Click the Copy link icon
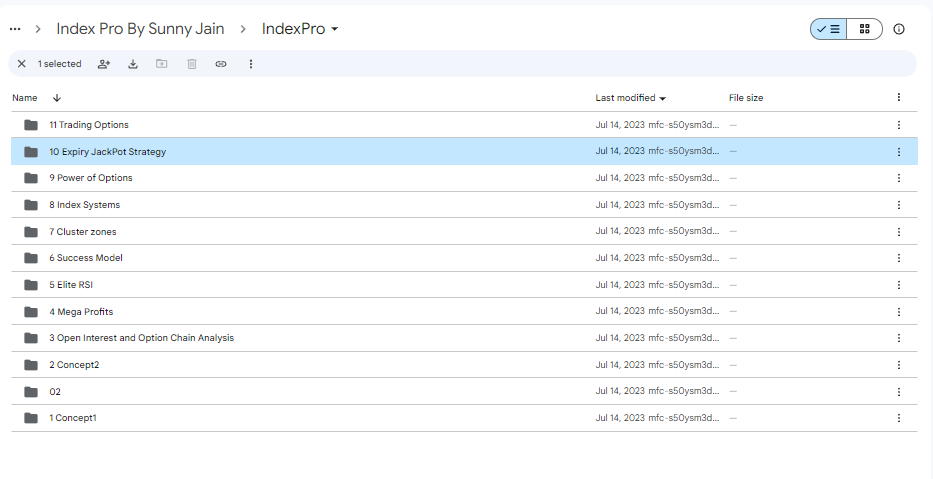This screenshot has width=933, height=479. click(221, 64)
